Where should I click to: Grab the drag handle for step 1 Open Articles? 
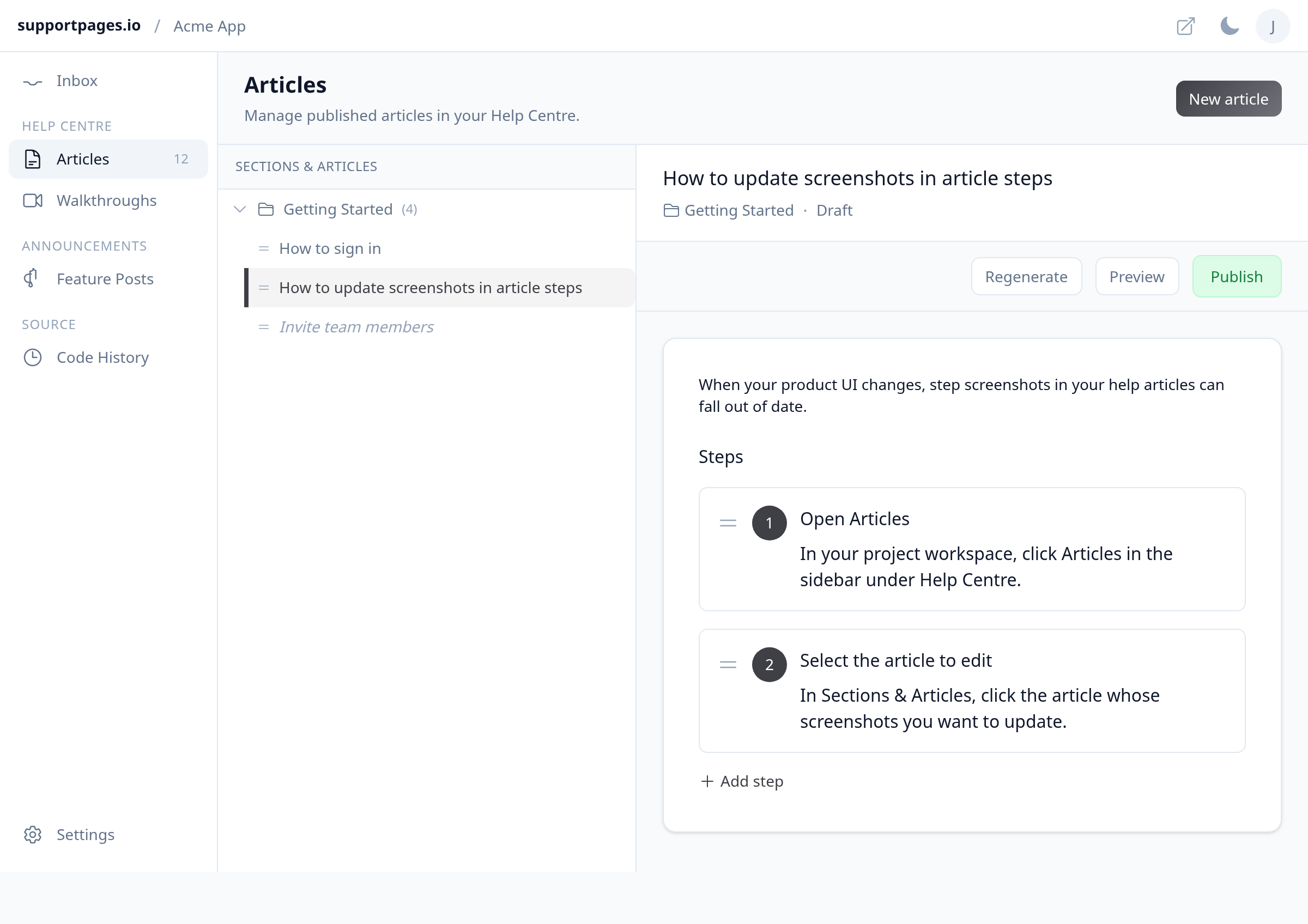pyautogui.click(x=728, y=522)
